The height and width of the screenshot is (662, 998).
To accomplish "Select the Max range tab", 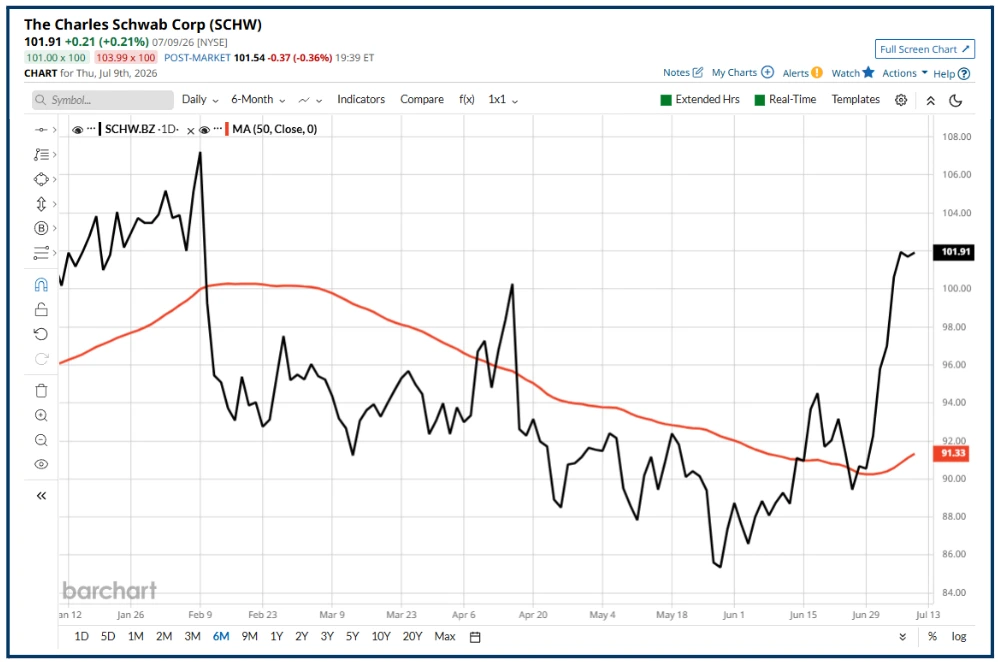I will 445,636.
